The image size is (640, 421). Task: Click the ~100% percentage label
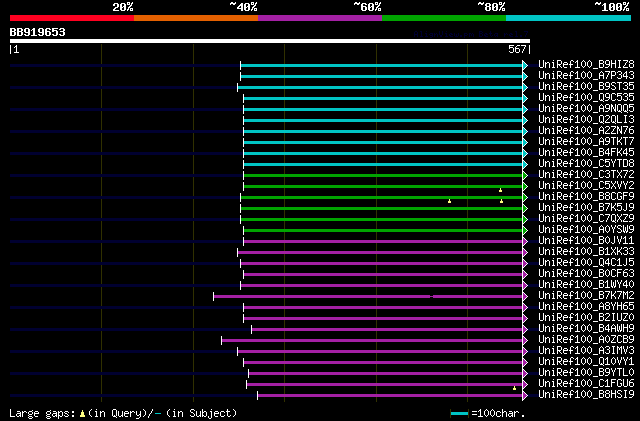[x=612, y=7]
